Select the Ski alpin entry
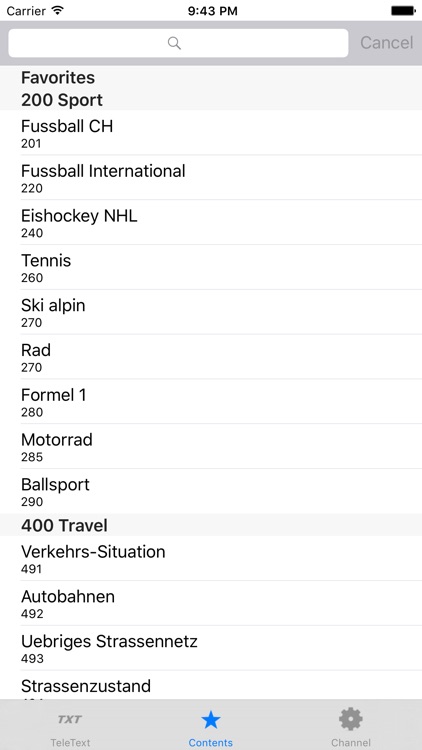 click(211, 312)
